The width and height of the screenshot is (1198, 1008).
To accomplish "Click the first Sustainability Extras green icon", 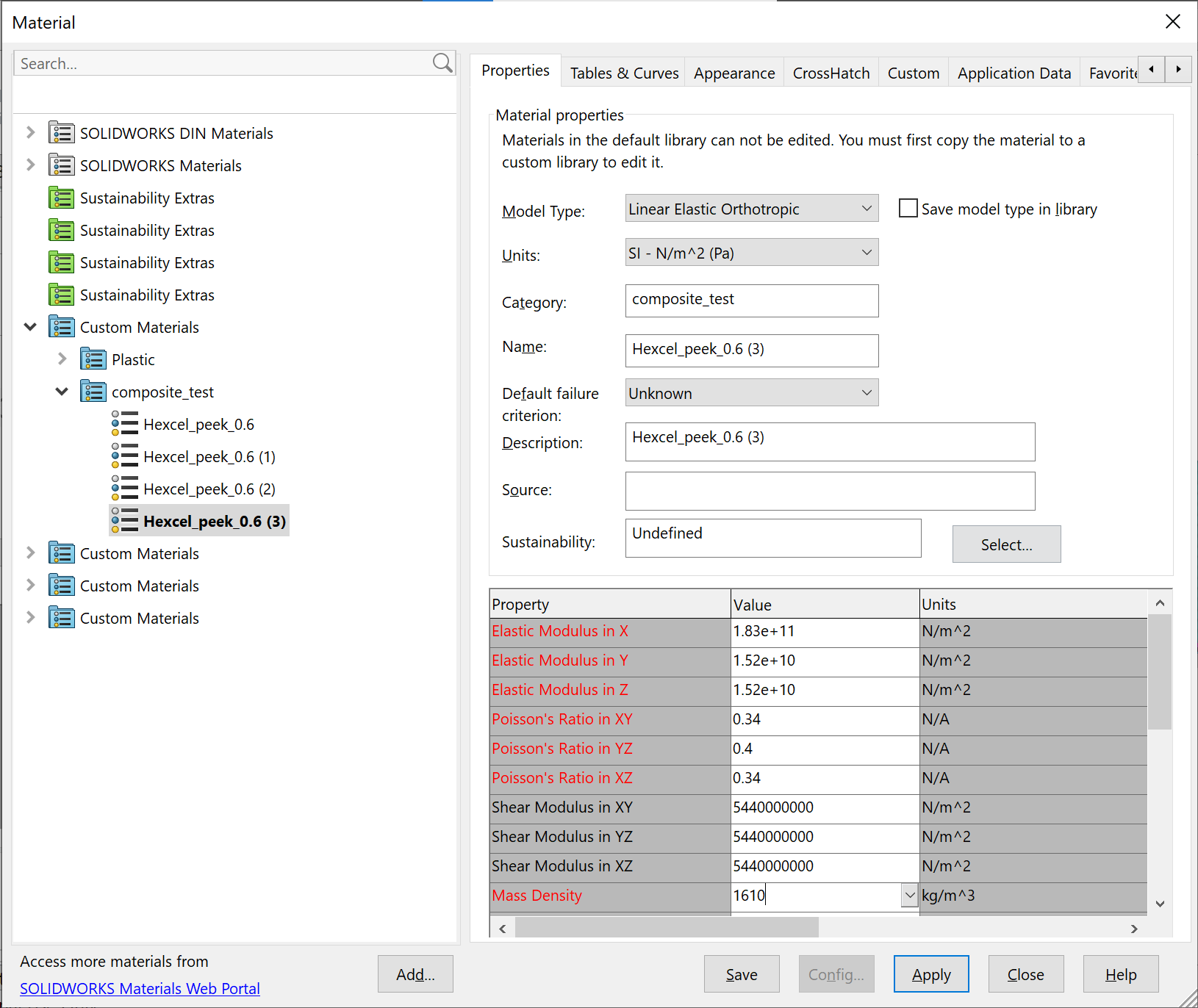I will point(62,198).
